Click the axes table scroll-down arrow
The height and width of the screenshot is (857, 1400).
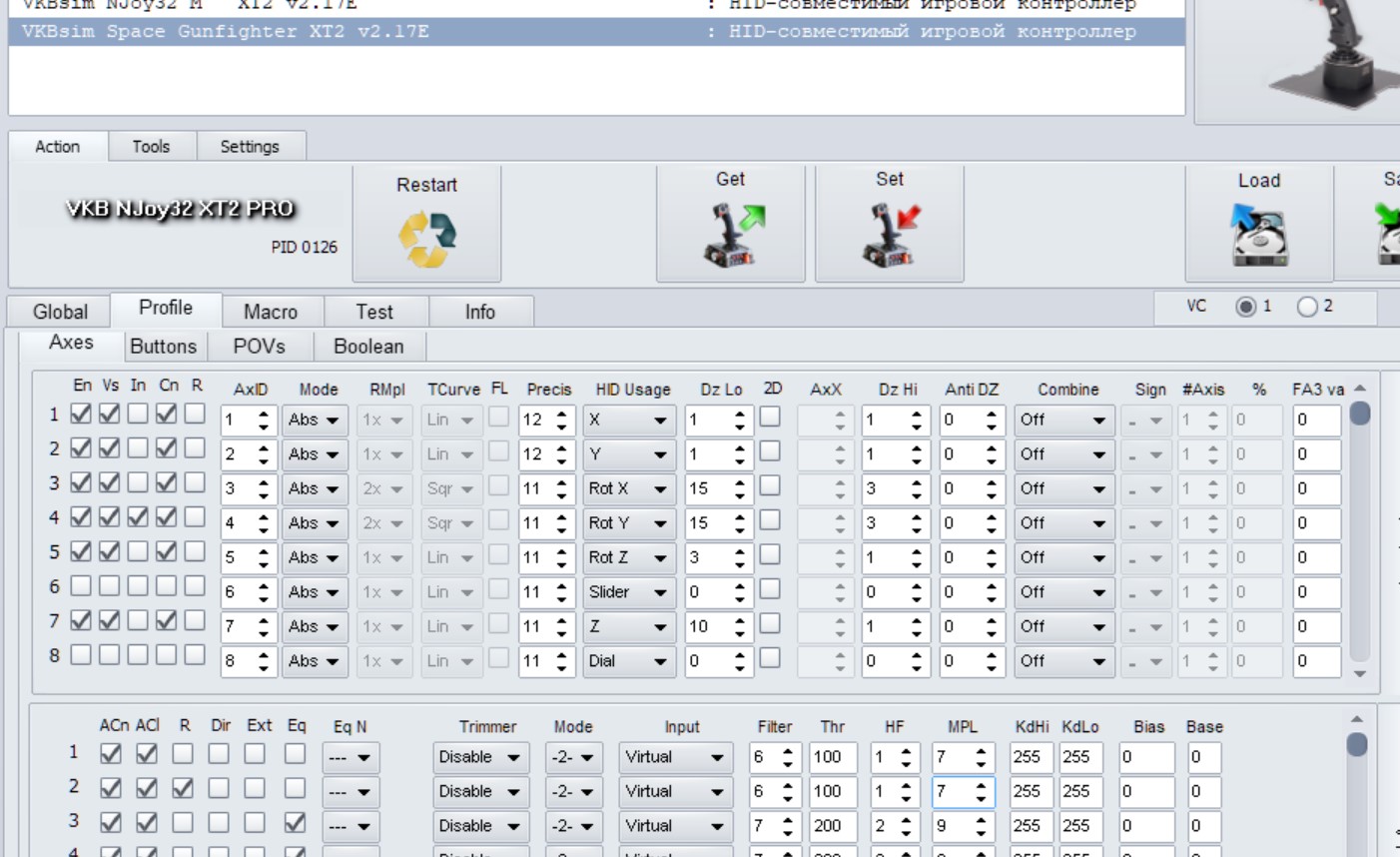(x=1359, y=674)
